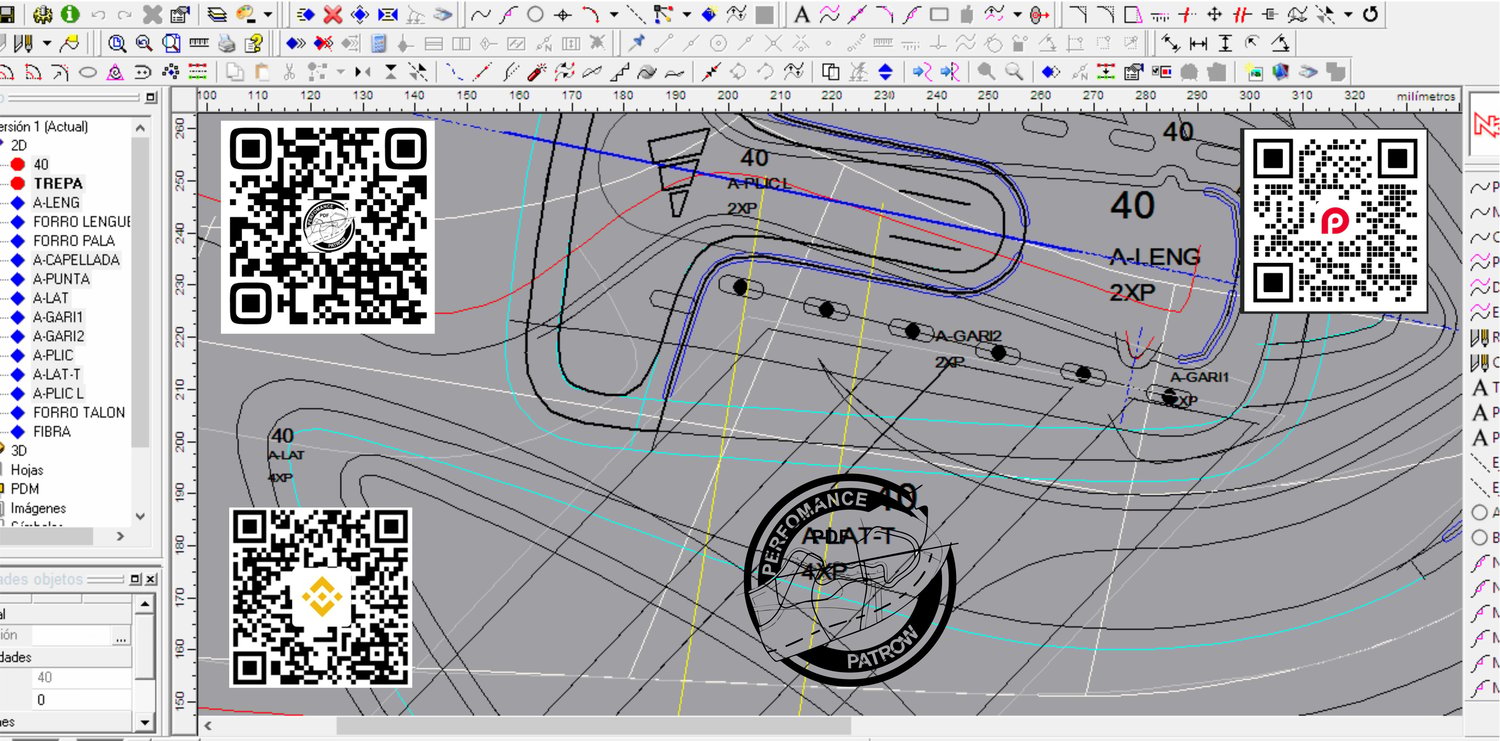Screen dimensions: 1500x741
Task: Click the ruler measurement icon
Action: [x=199, y=44]
